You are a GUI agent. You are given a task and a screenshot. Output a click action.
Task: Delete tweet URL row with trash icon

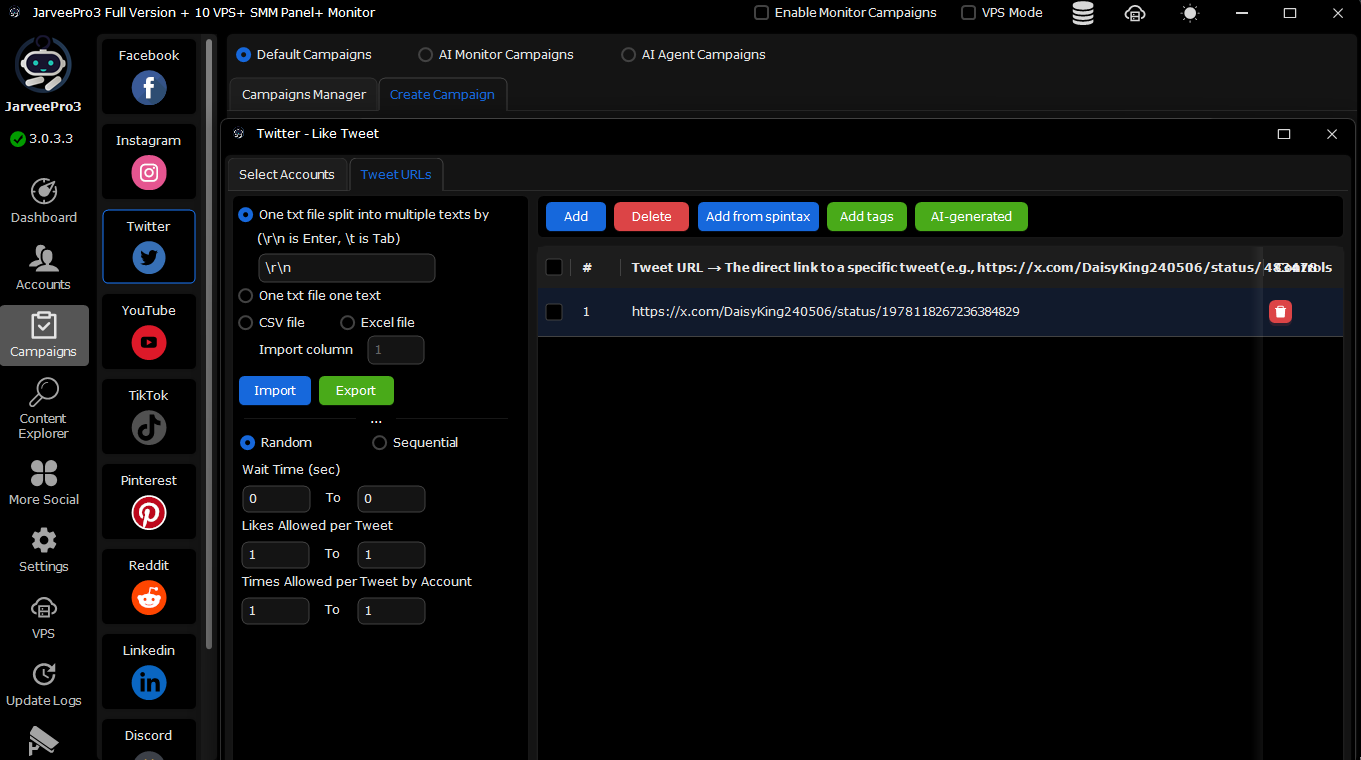pos(1280,312)
